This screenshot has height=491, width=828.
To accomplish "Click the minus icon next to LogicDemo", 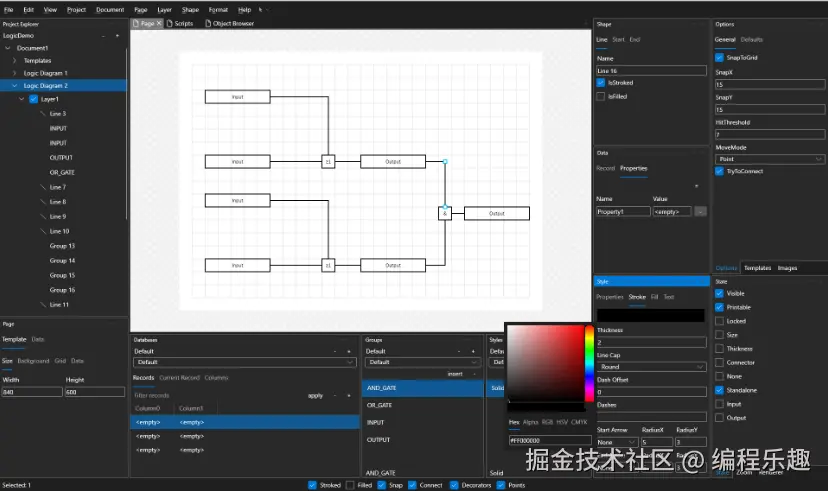I will pyautogui.click(x=103, y=36).
